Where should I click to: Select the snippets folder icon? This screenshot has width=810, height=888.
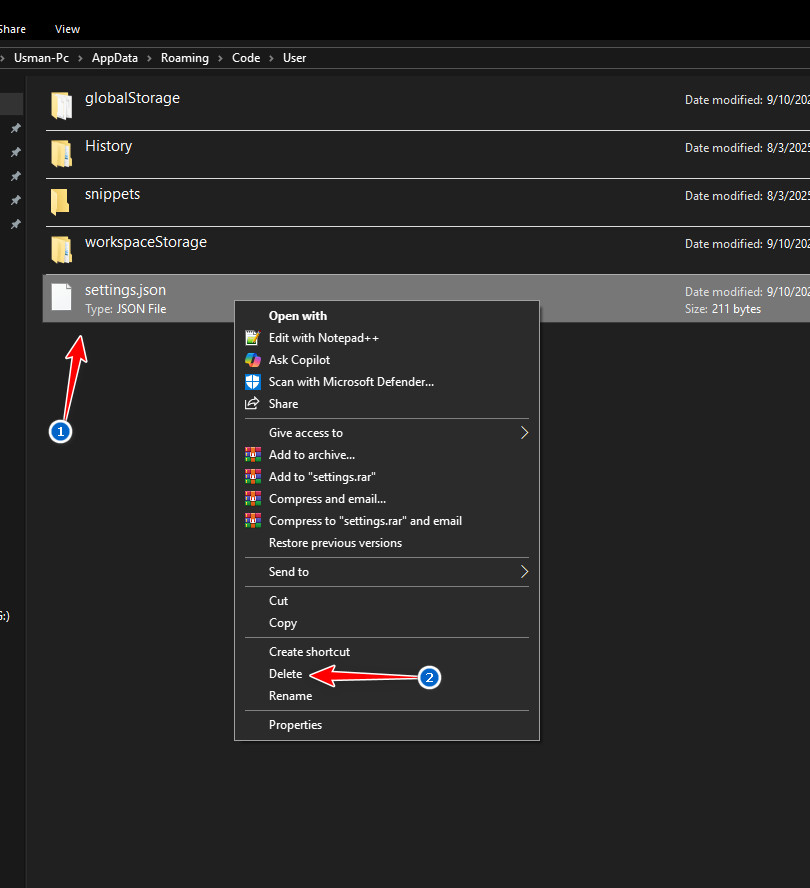point(60,202)
